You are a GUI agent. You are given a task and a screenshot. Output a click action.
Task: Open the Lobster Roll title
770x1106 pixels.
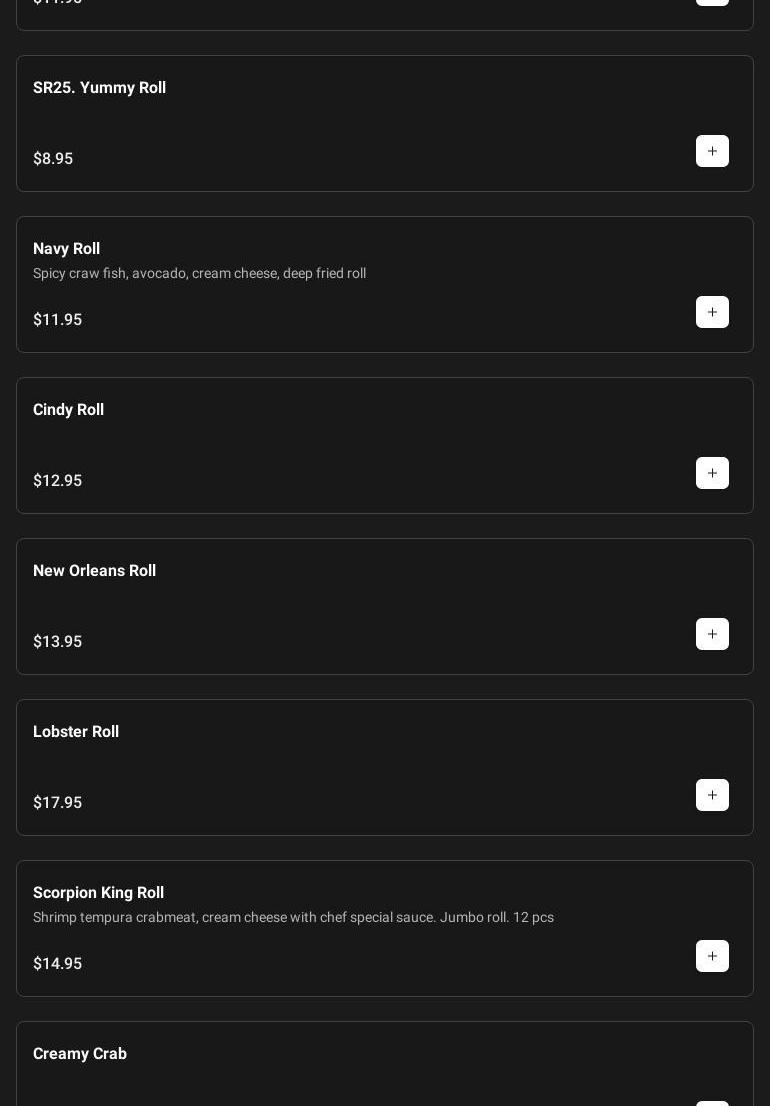76,732
